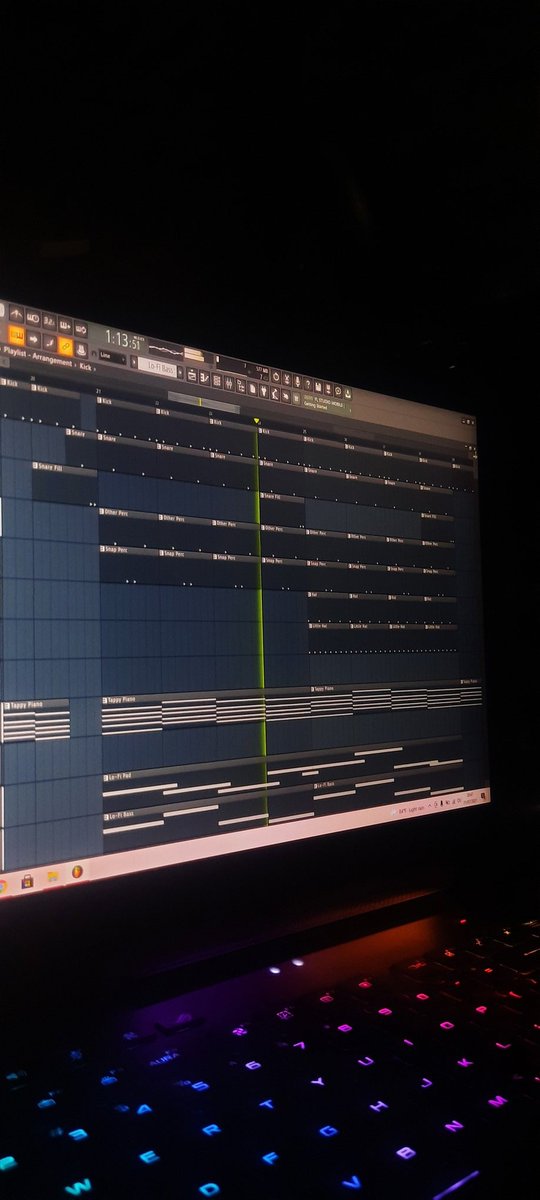Click the yellow playhead marker on timeline
This screenshot has width=540, height=1200.
click(257, 421)
